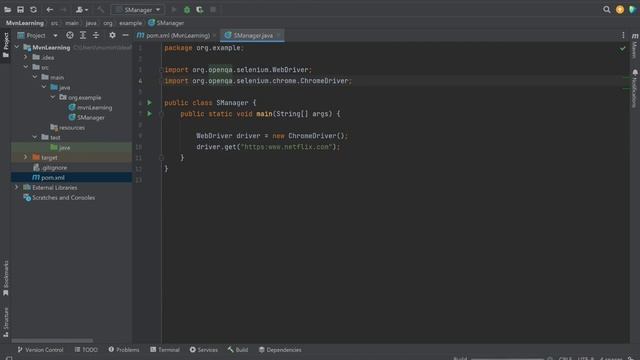This screenshot has width=640, height=360.
Task: Open the Project panel settings gear
Action: click(x=112, y=36)
